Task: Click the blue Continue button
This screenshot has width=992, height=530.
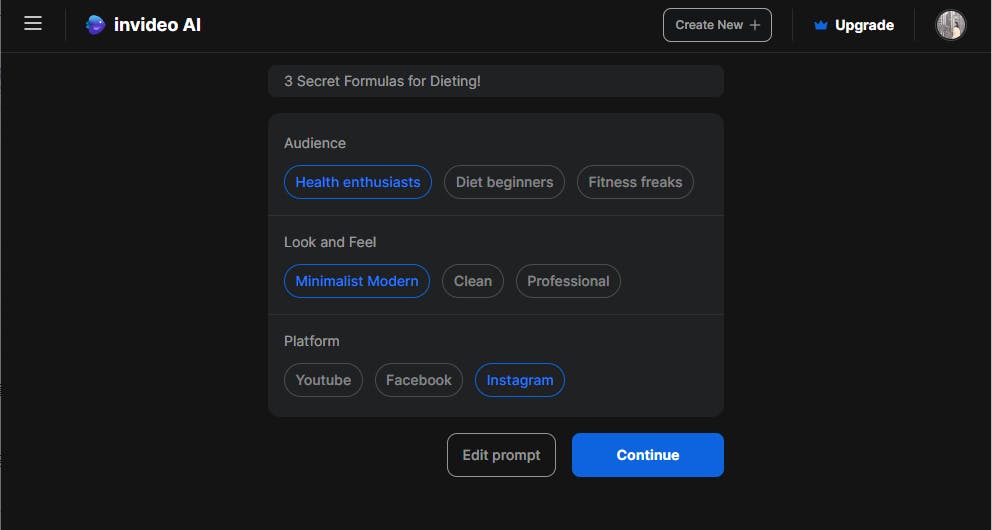Action: click(x=647, y=455)
